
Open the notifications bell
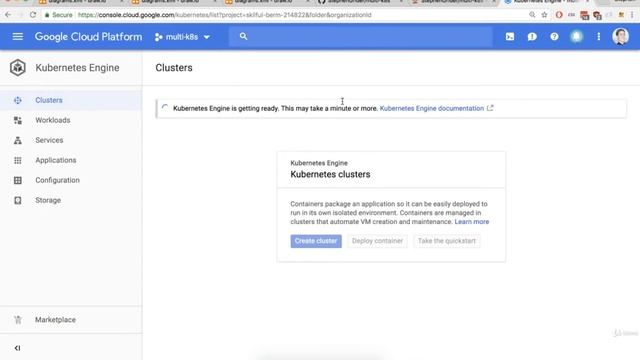tap(576, 37)
